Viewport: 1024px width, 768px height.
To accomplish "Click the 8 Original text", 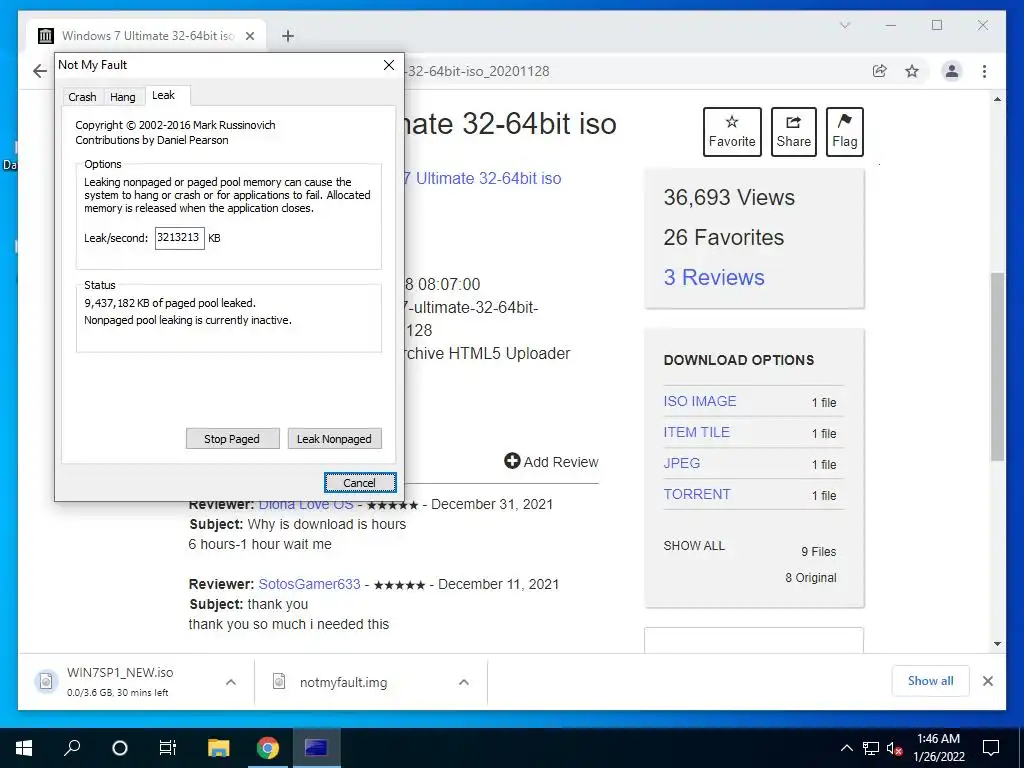I will pos(810,577).
